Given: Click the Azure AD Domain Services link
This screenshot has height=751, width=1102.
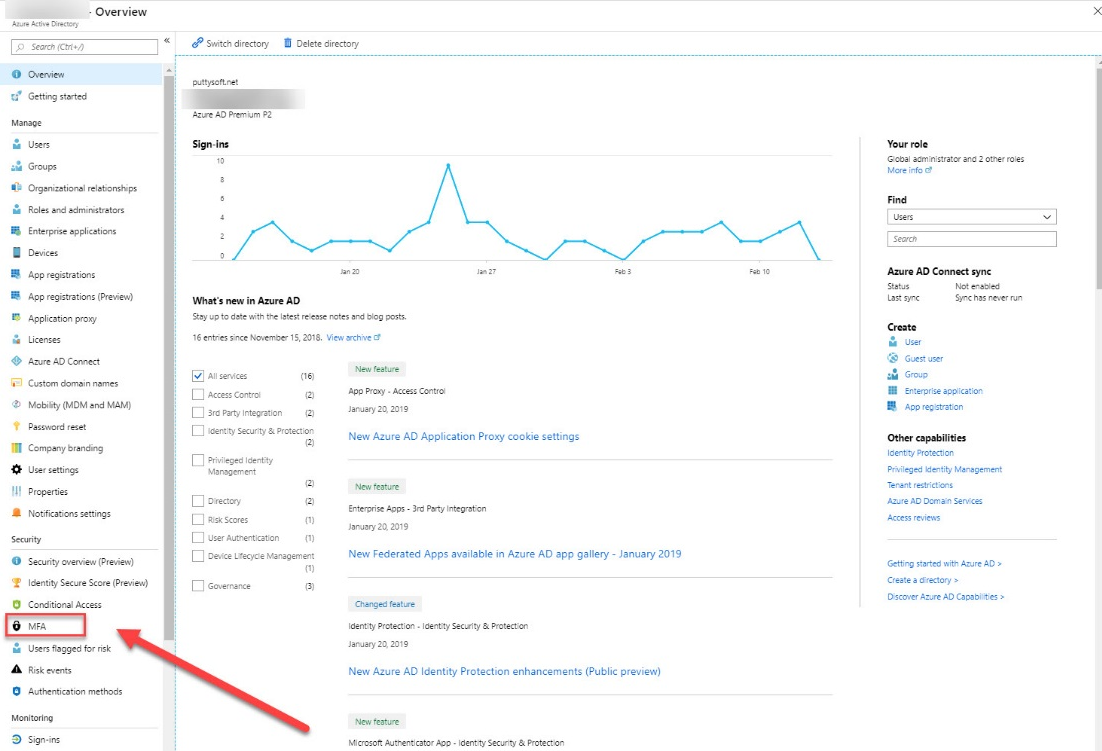Looking at the screenshot, I should coord(935,501).
